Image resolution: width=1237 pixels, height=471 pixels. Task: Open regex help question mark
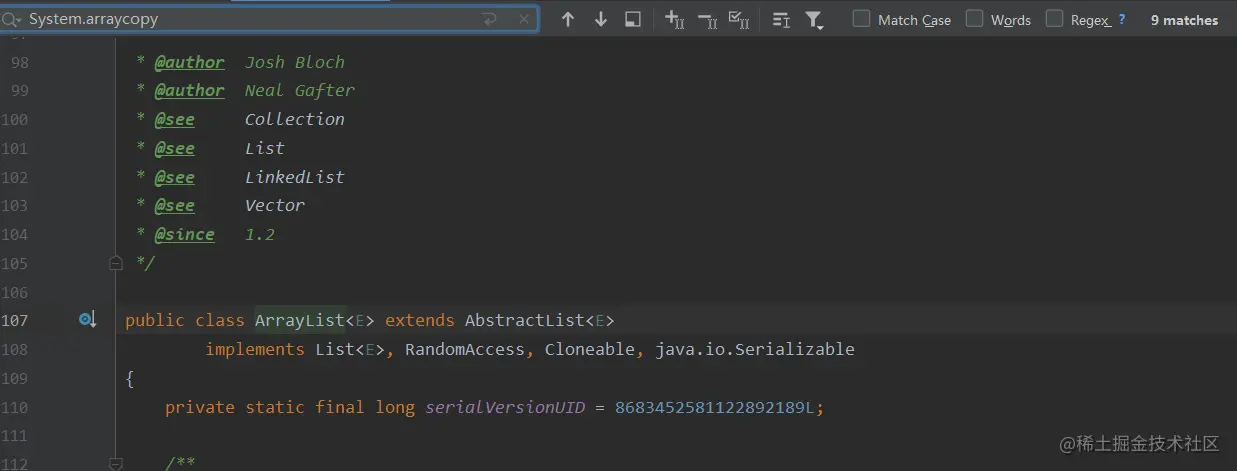1122,19
